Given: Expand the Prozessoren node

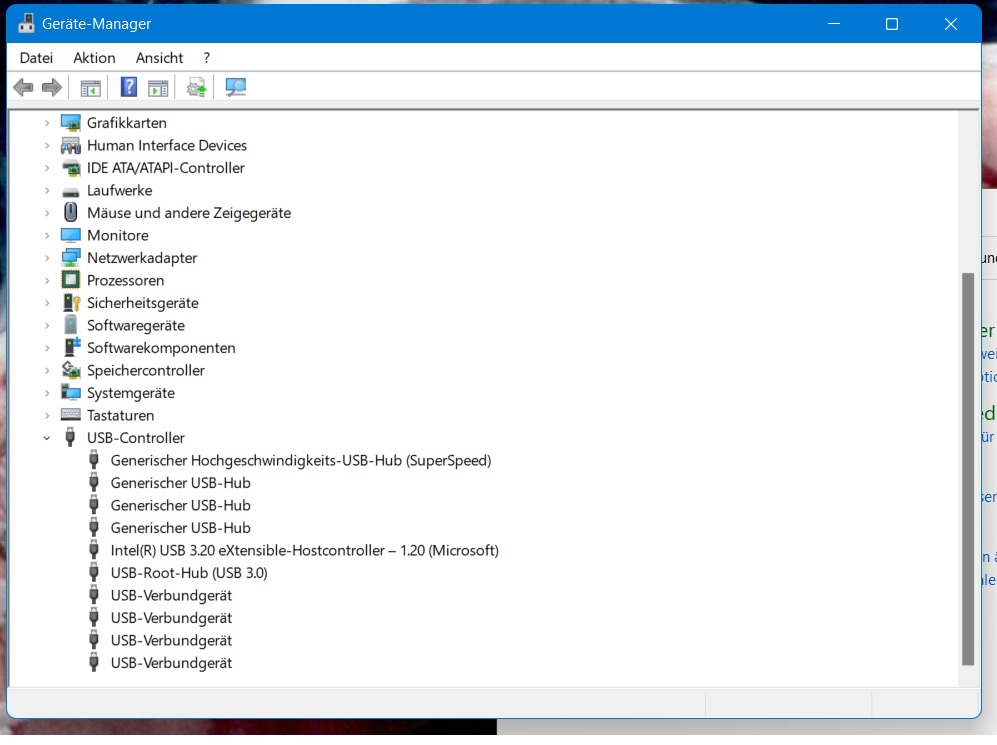Looking at the screenshot, I should (x=47, y=280).
